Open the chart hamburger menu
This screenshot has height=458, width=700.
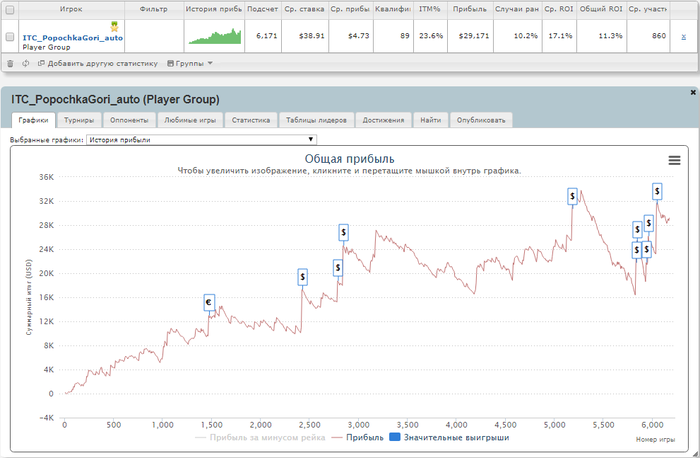click(x=674, y=160)
